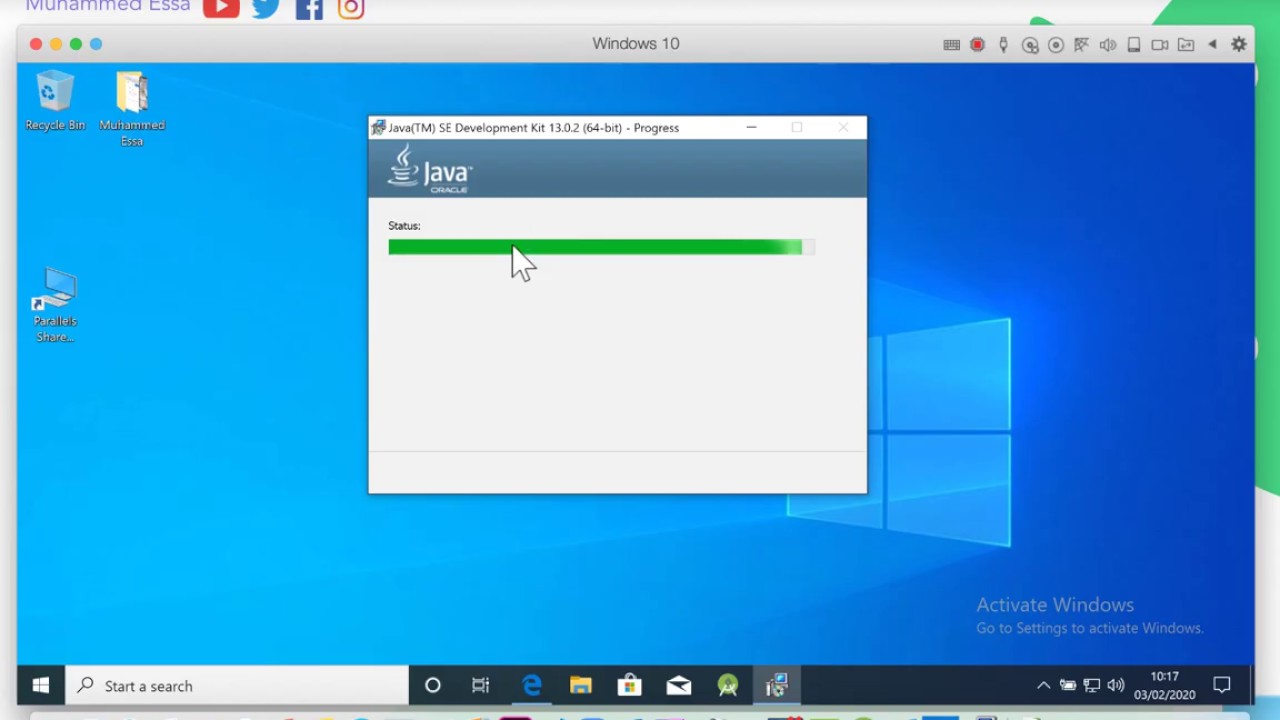Select the Parallels Shared Folders desktop shortcut

pos(55,305)
